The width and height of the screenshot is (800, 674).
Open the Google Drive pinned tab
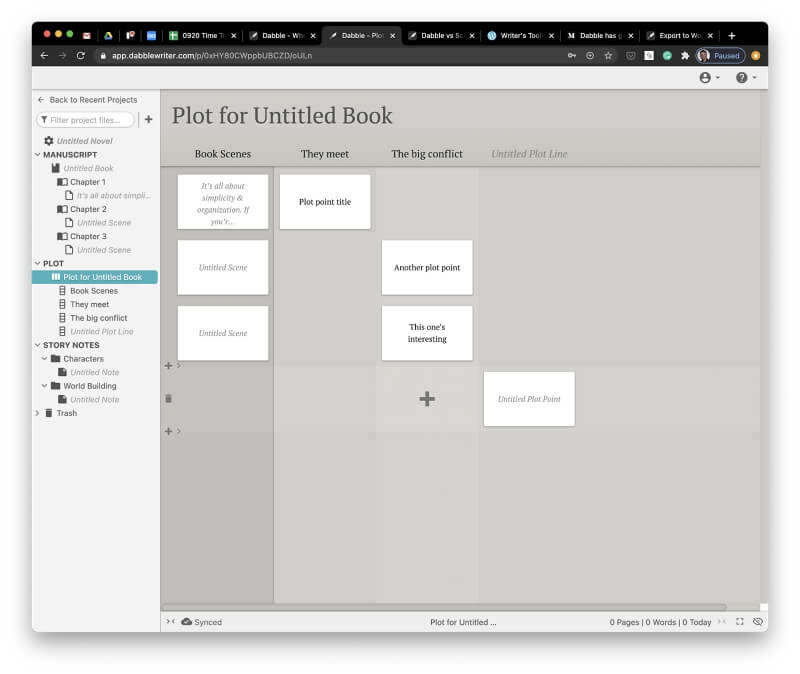coord(108,36)
